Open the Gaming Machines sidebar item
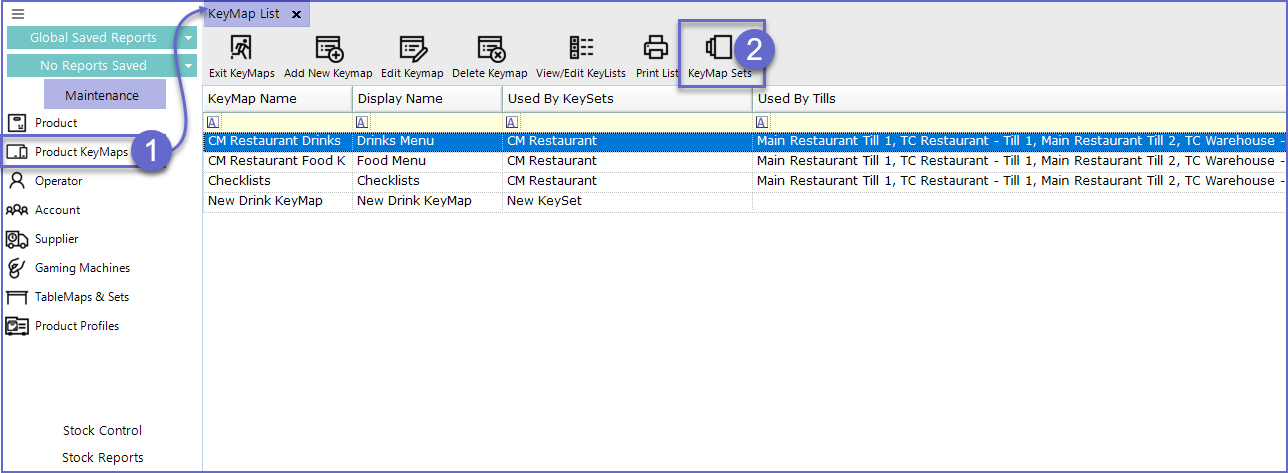 [82, 268]
